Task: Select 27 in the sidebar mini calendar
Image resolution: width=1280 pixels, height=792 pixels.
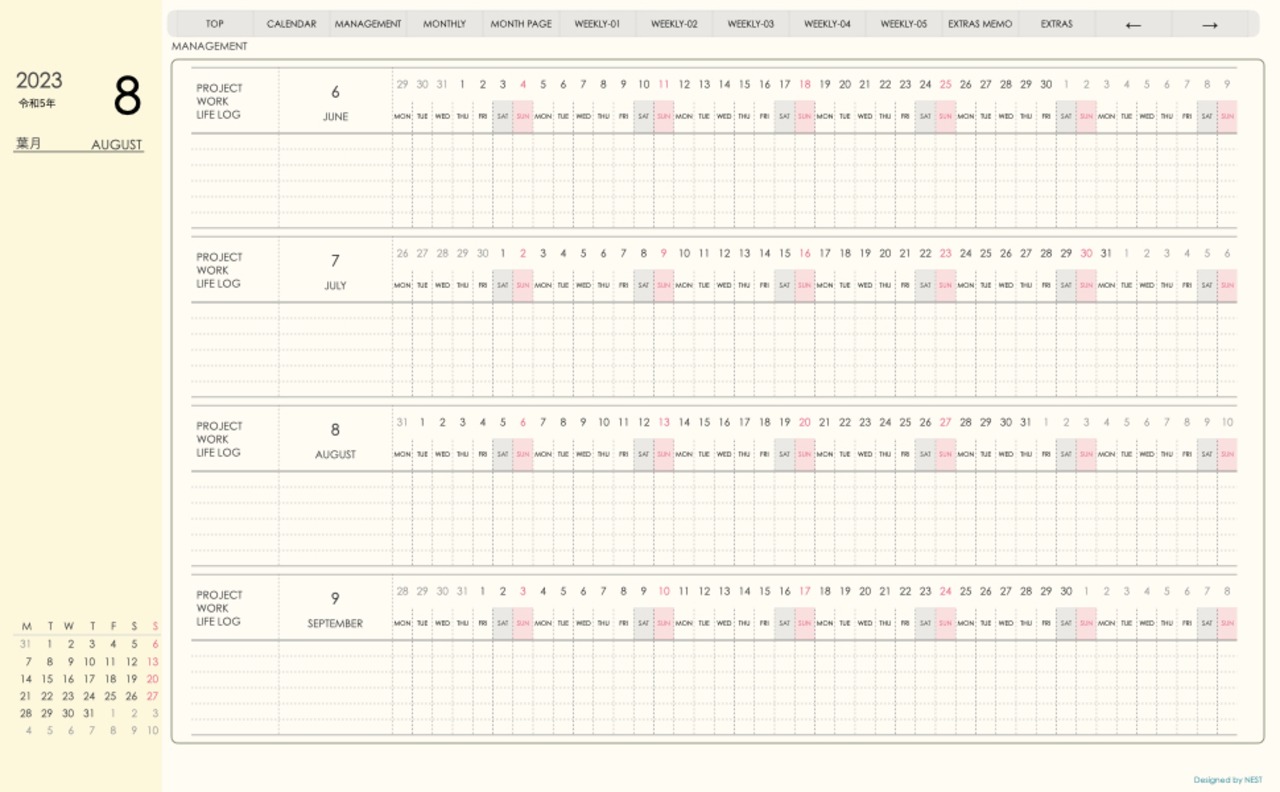Action: point(152,696)
